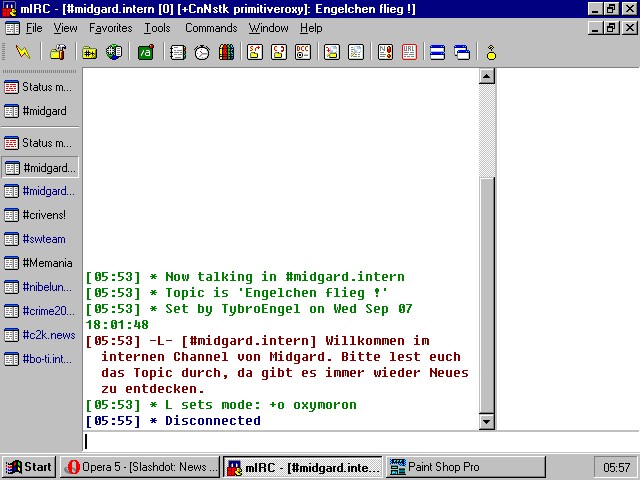Click the lightning bolt Connect icon
640x480 pixels.
(x=23, y=52)
